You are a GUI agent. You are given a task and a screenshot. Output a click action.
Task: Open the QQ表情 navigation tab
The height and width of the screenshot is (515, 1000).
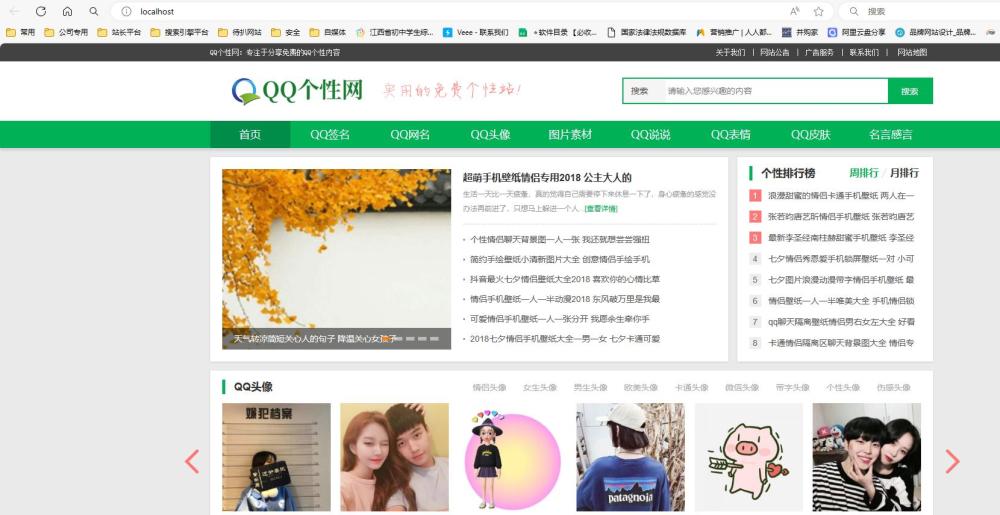731,134
